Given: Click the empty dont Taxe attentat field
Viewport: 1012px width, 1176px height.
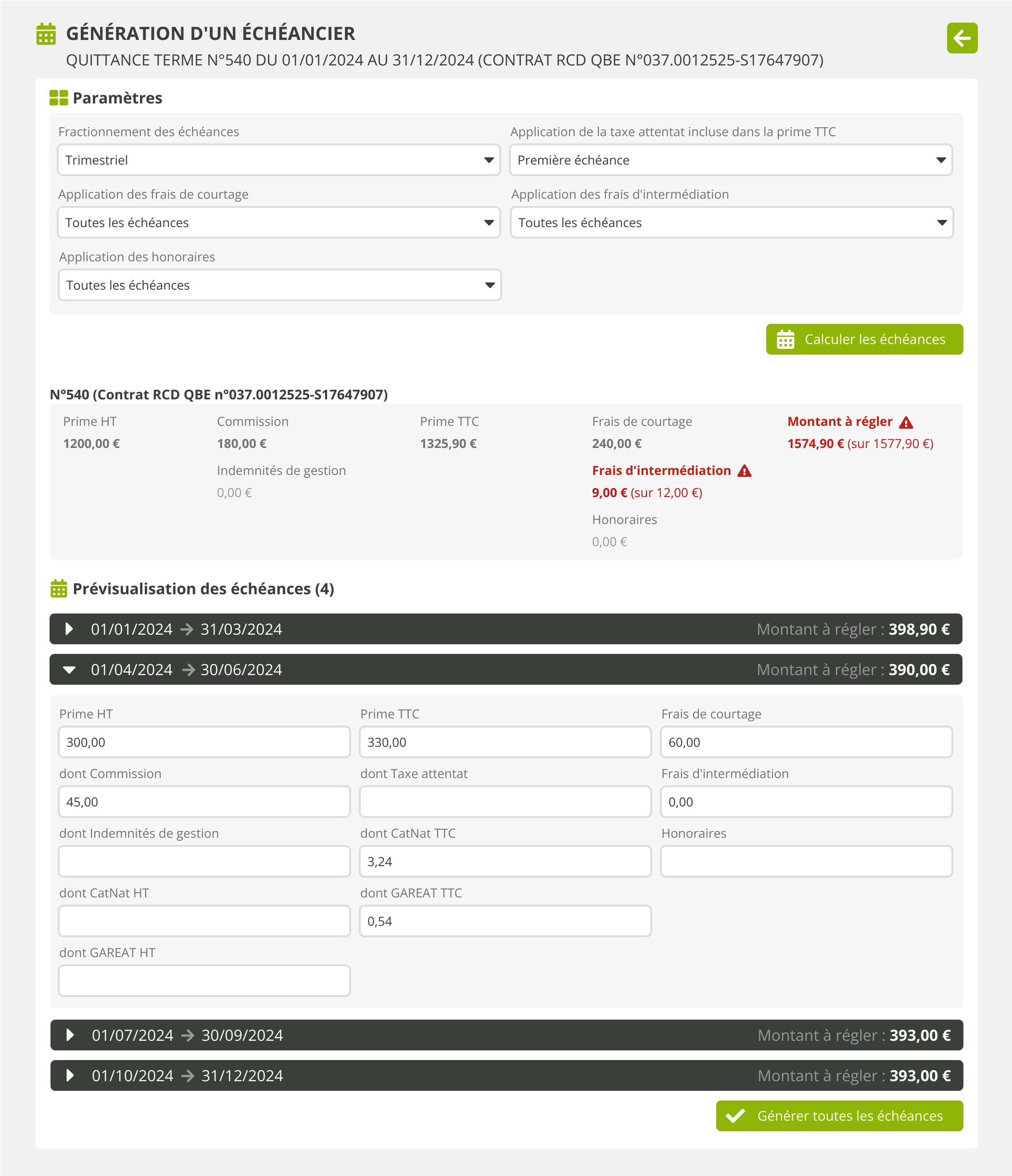Looking at the screenshot, I should pos(505,802).
